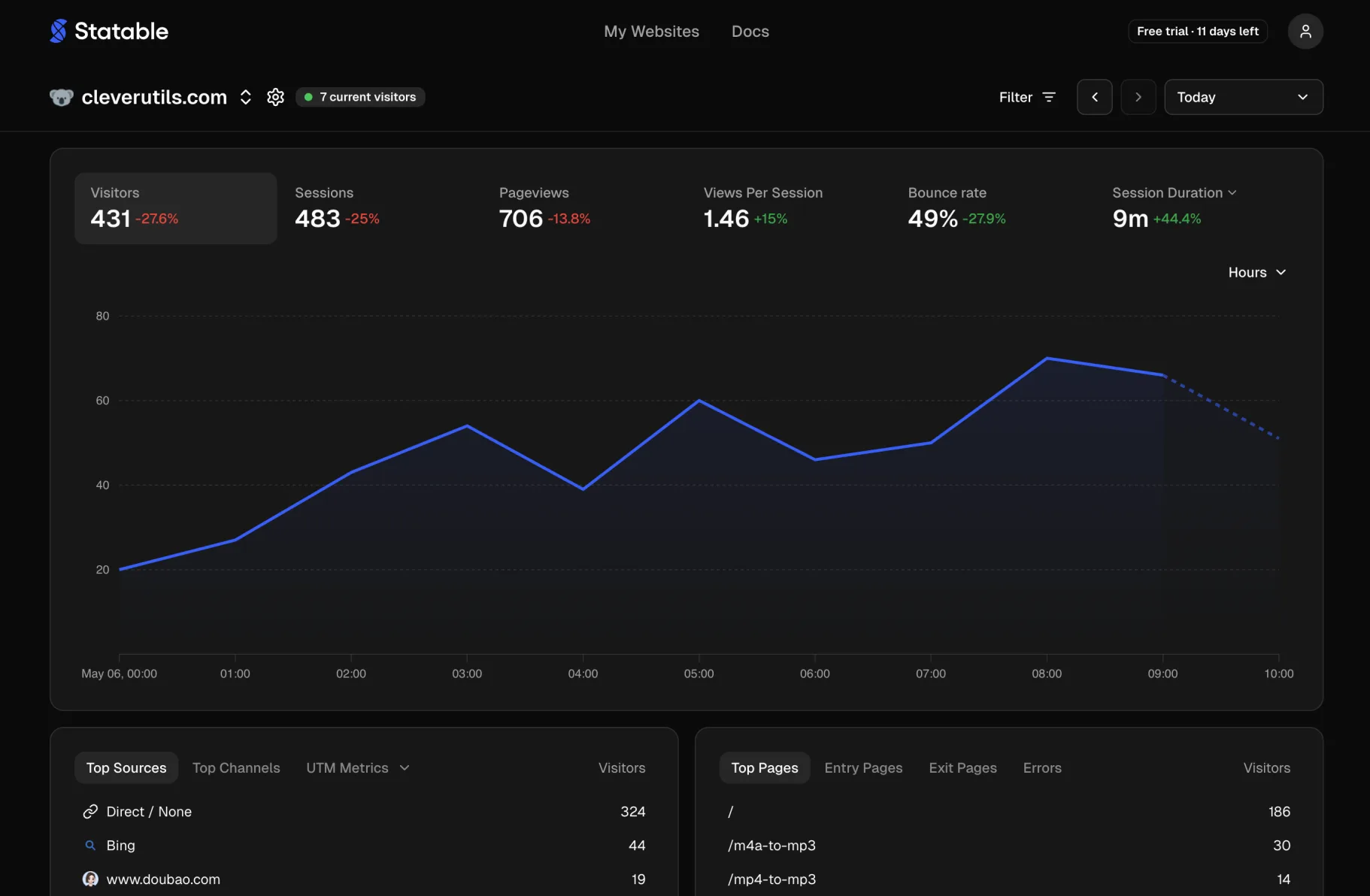Click the cleverutils.com koala favicon
The width and height of the screenshot is (1370, 896).
tap(62, 97)
